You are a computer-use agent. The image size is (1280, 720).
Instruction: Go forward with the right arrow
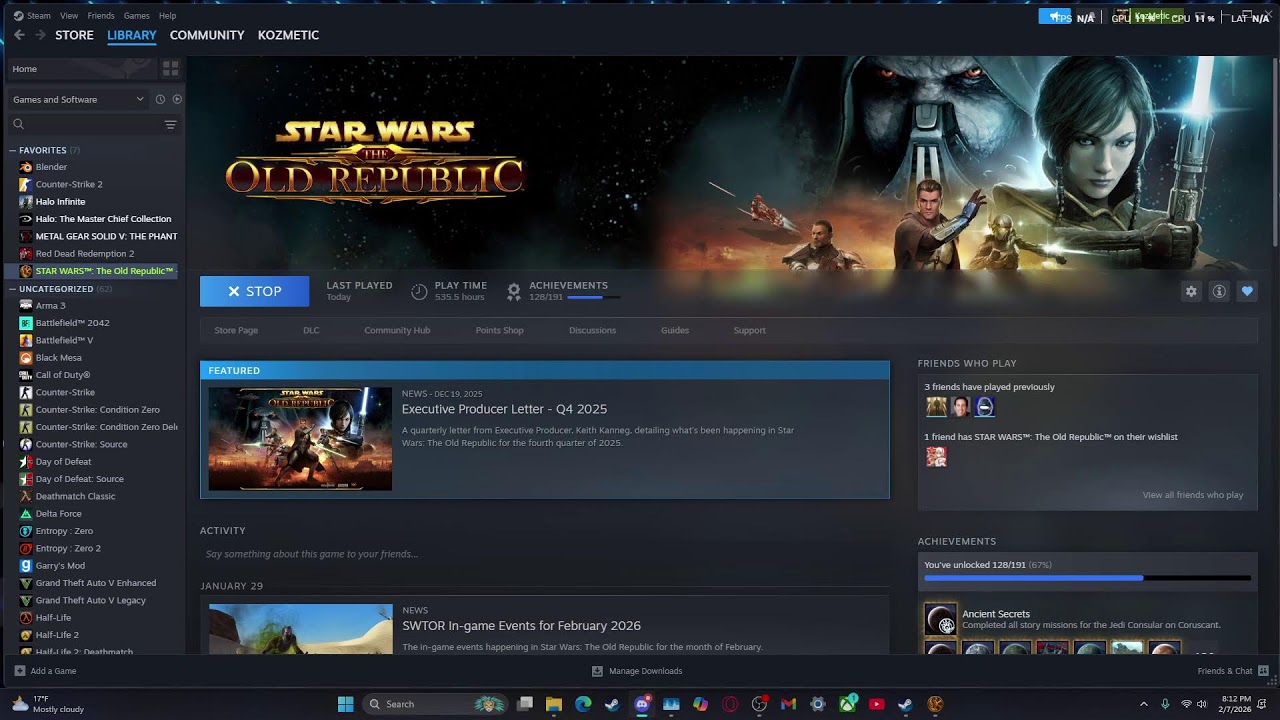coord(40,35)
